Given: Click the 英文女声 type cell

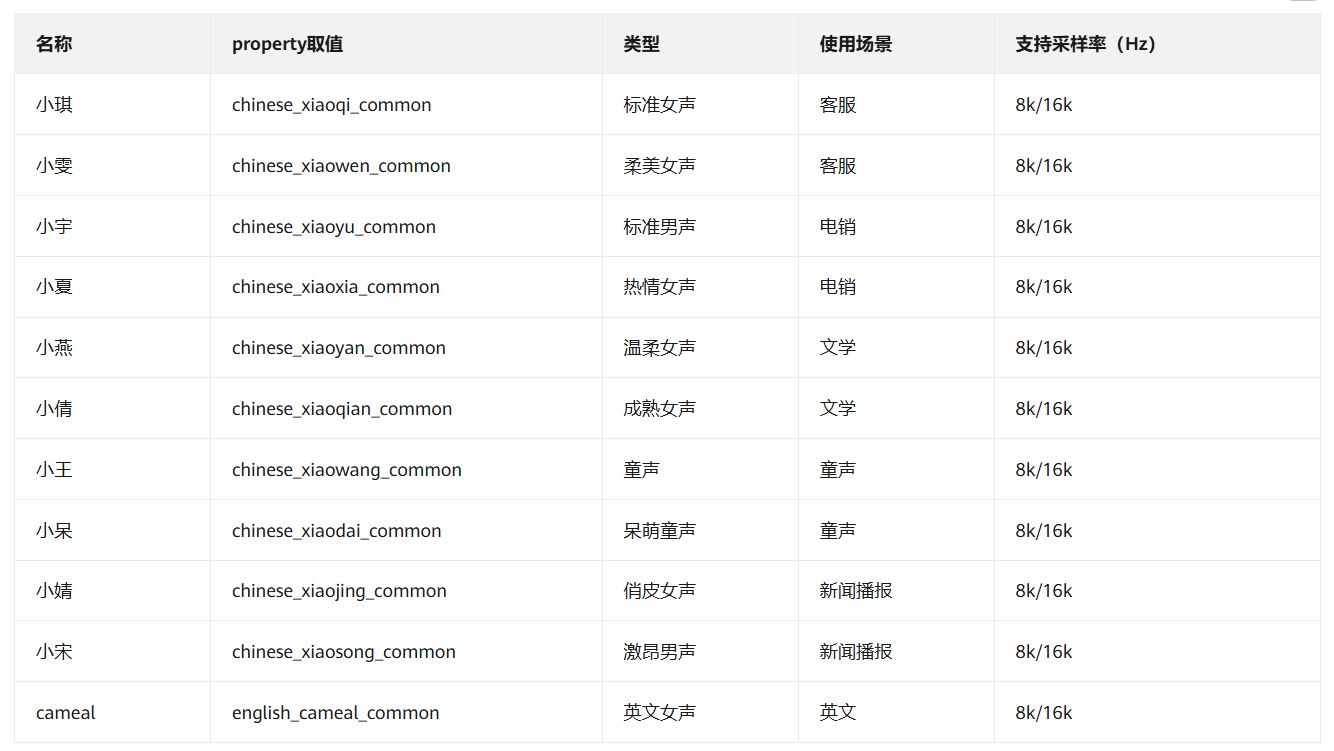Looking at the screenshot, I should [x=659, y=713].
